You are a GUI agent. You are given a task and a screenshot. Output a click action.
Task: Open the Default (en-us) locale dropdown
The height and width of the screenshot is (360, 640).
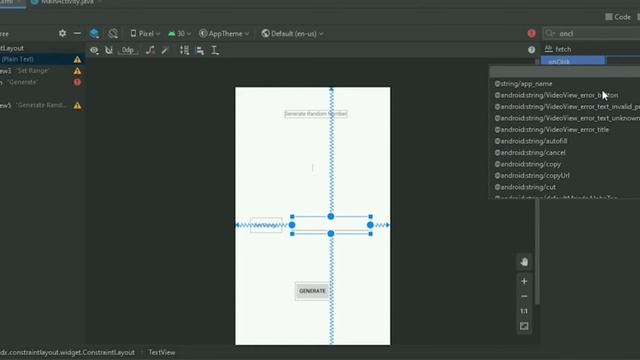pyautogui.click(x=292, y=33)
